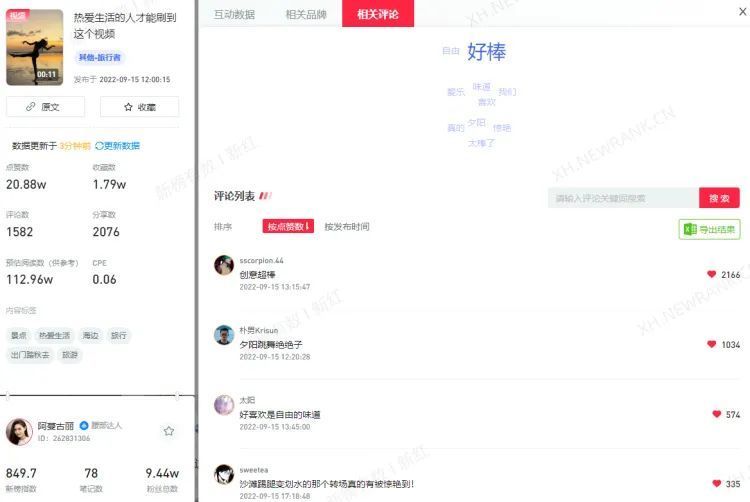Click the red 搜索 button
This screenshot has height=502, width=750.
pyautogui.click(x=719, y=198)
